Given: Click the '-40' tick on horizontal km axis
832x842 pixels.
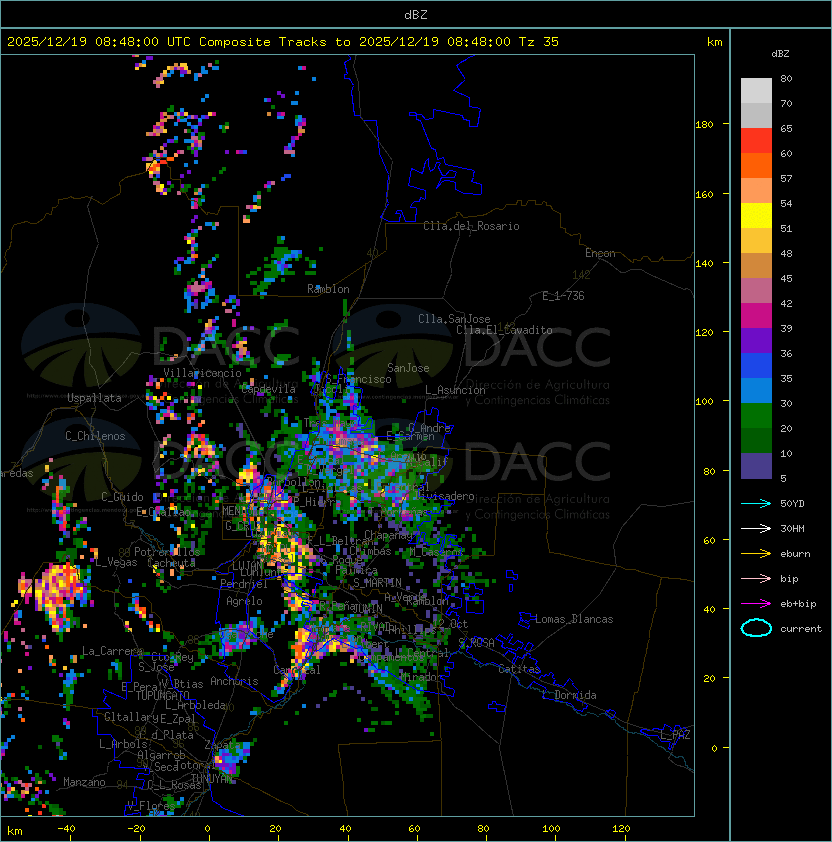Looking at the screenshot, I should click(66, 829).
